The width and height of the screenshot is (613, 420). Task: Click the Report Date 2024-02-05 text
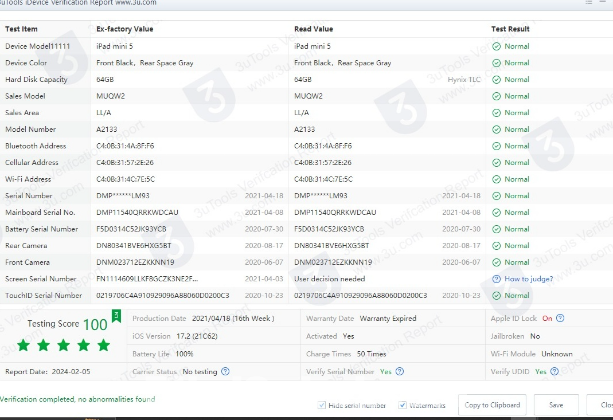click(x=48, y=372)
